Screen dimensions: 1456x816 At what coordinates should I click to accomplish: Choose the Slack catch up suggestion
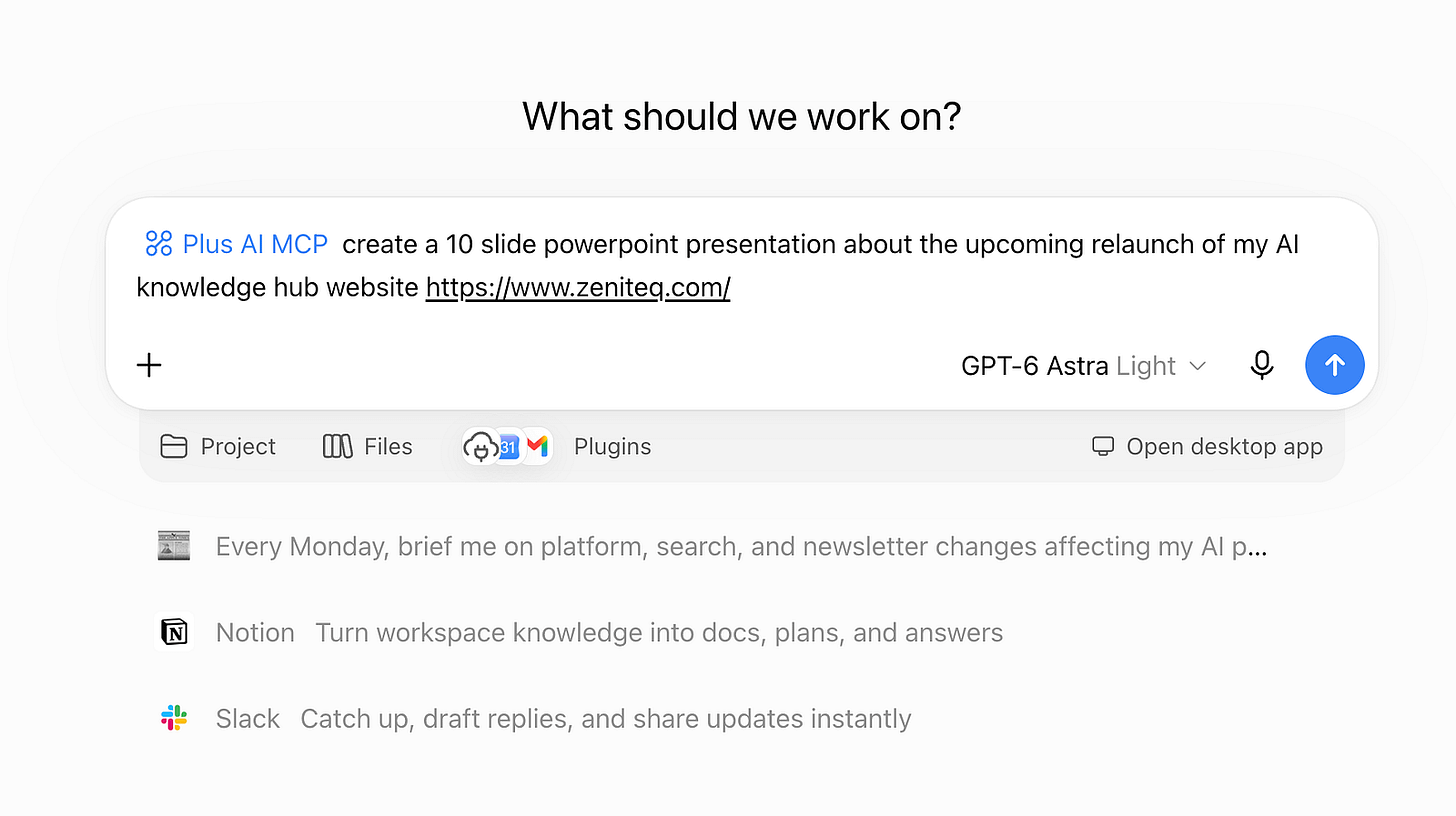coord(535,718)
